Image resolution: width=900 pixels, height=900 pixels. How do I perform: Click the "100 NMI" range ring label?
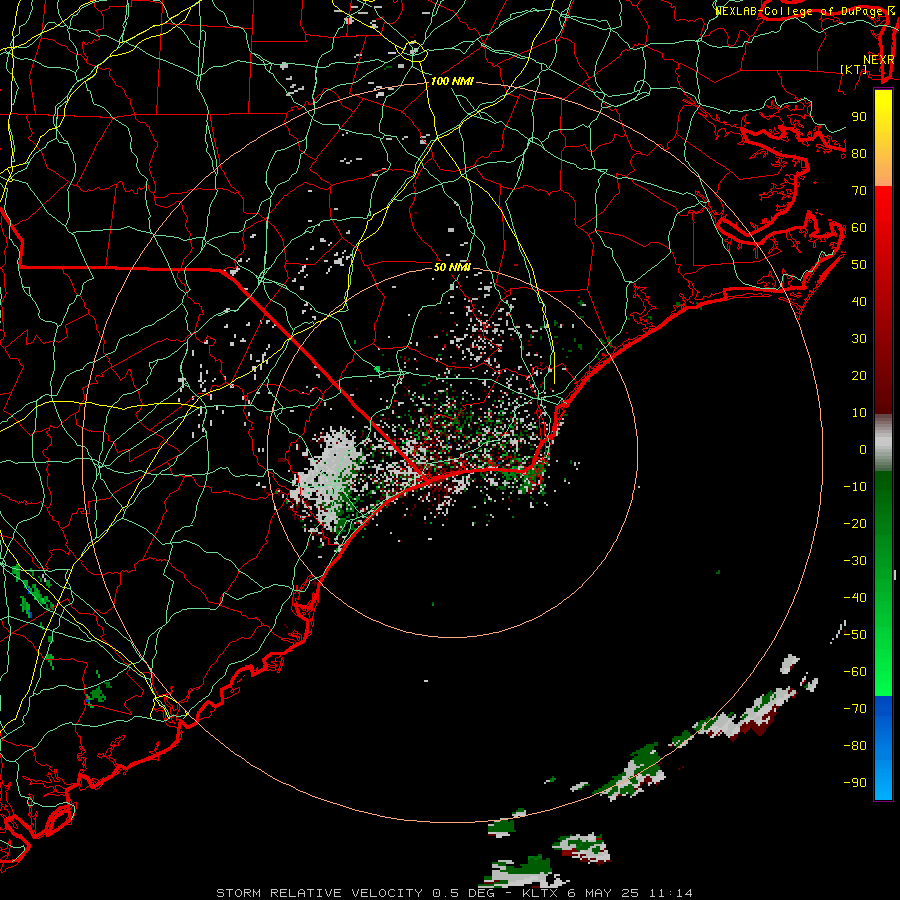pos(452,82)
